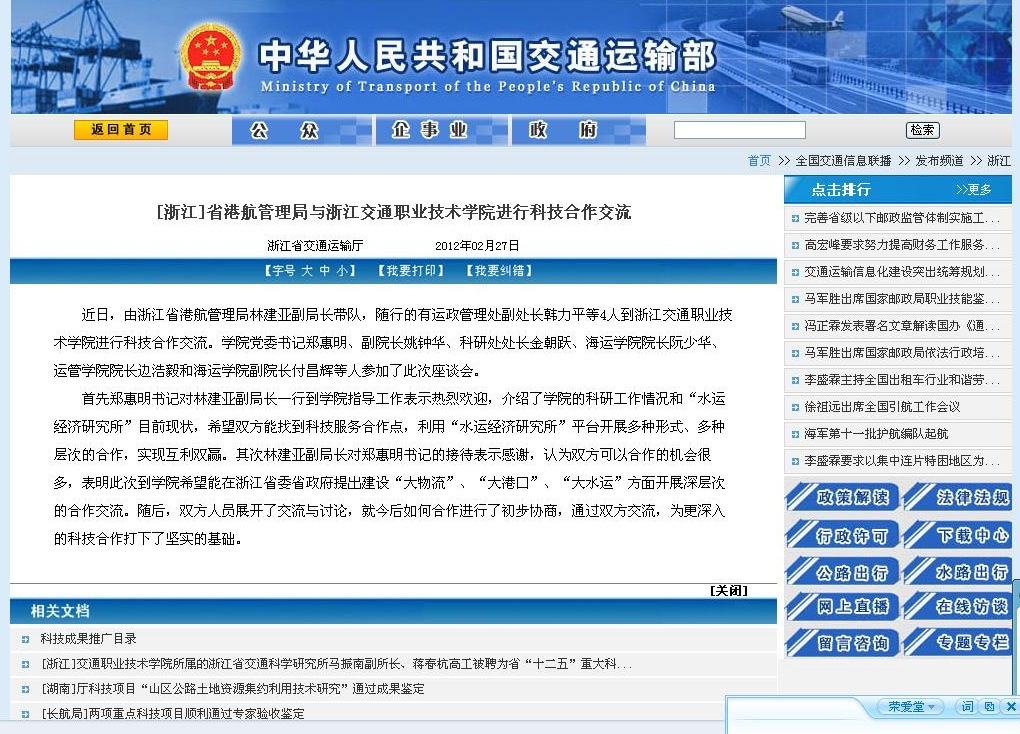Open related document [浙江]交通职业技术学院所属的浙江省交通科学研究所

[x=336, y=664]
